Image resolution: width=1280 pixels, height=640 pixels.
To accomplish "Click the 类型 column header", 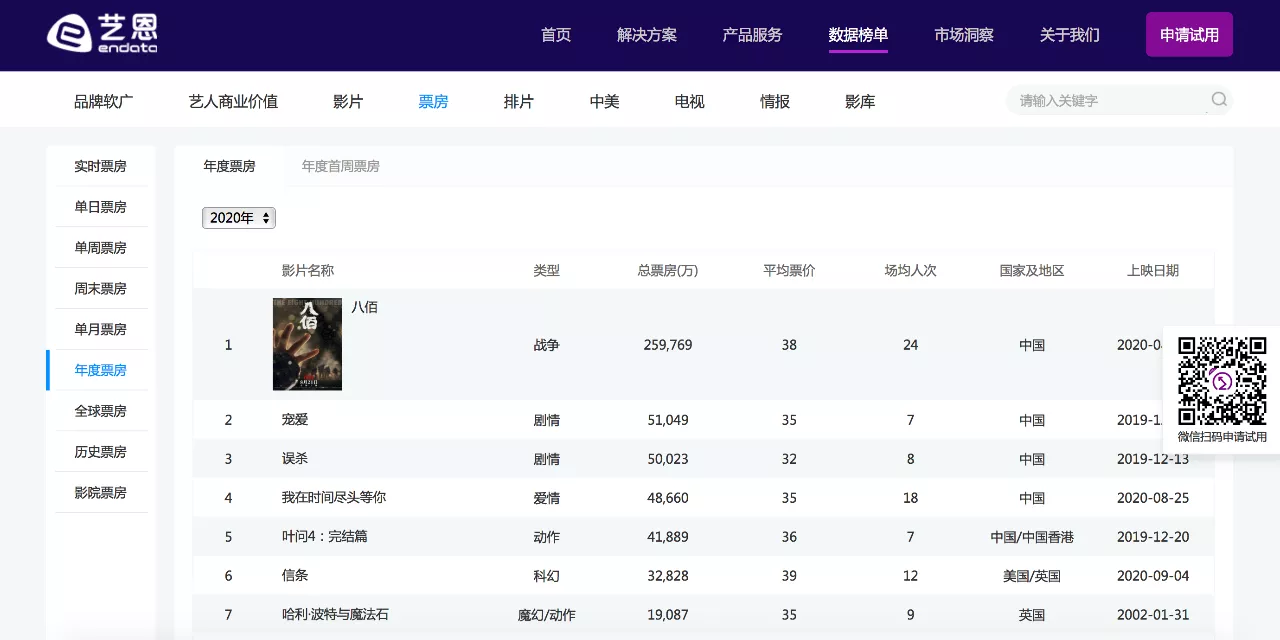I will 547,270.
